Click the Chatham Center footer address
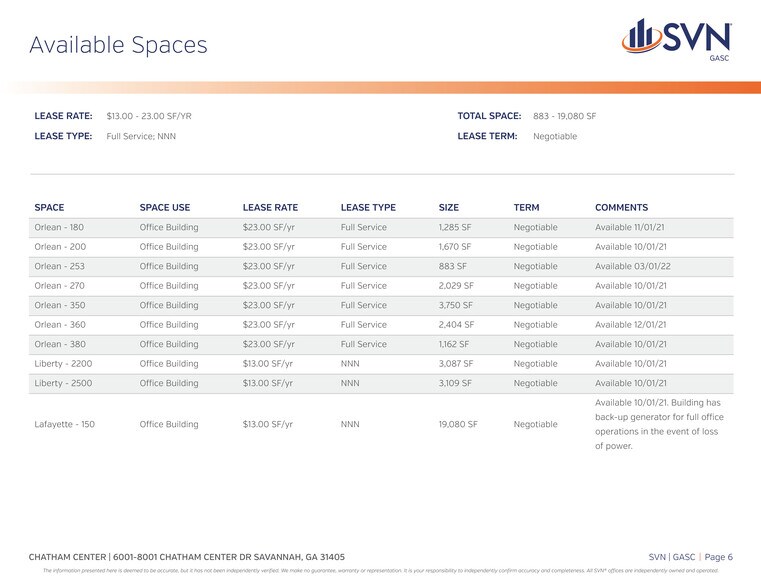Image resolution: width=761 pixels, height=588 pixels. click(187, 557)
